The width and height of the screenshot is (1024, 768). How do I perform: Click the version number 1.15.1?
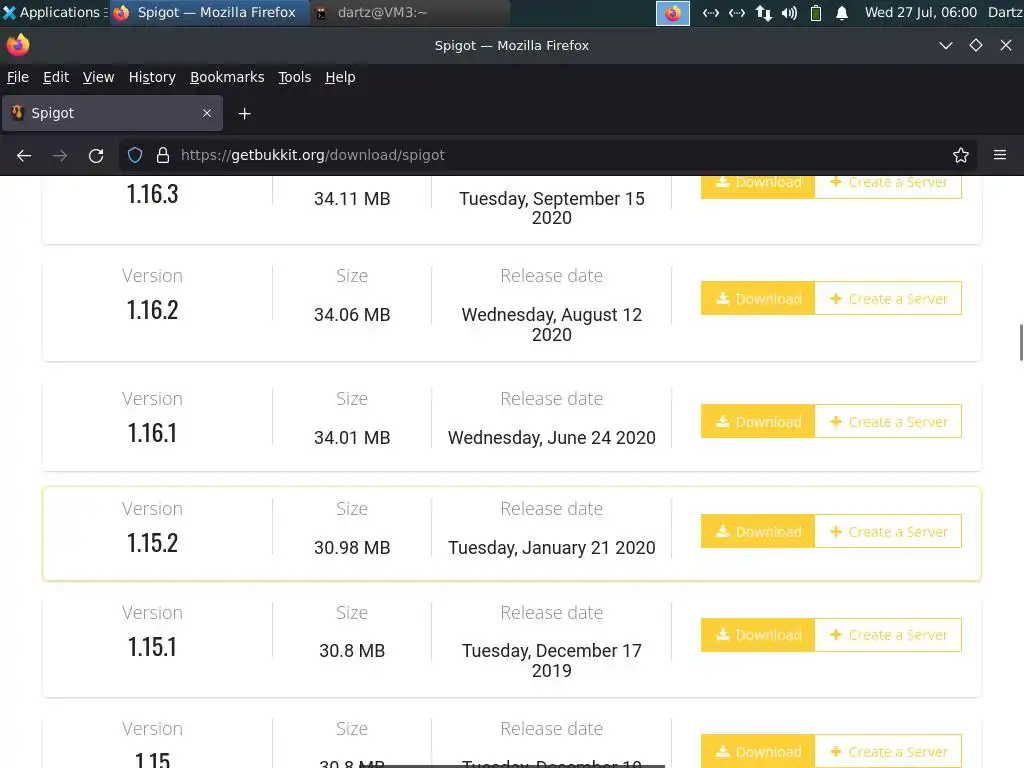click(x=152, y=647)
